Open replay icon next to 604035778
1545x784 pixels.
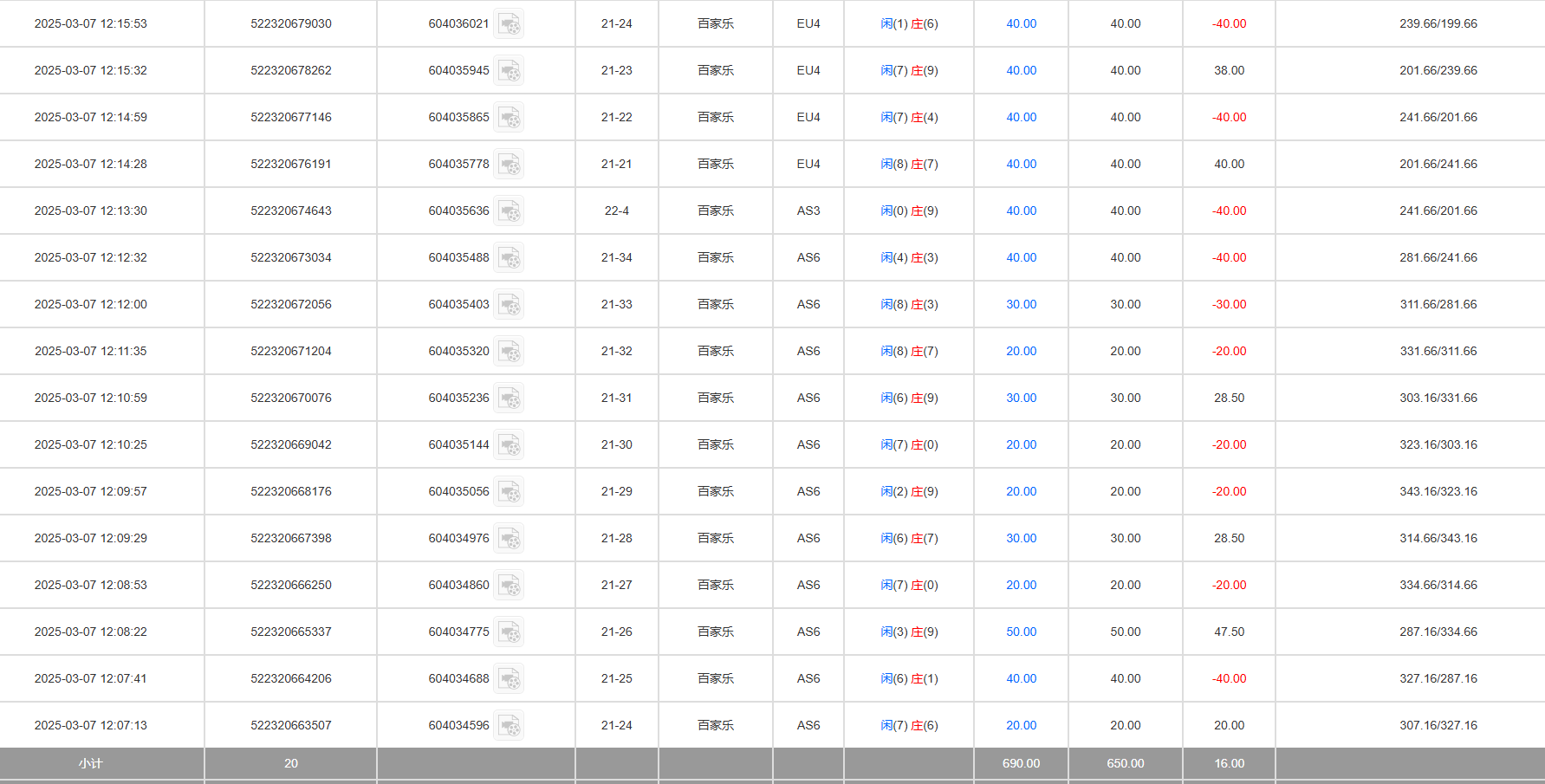(x=510, y=165)
